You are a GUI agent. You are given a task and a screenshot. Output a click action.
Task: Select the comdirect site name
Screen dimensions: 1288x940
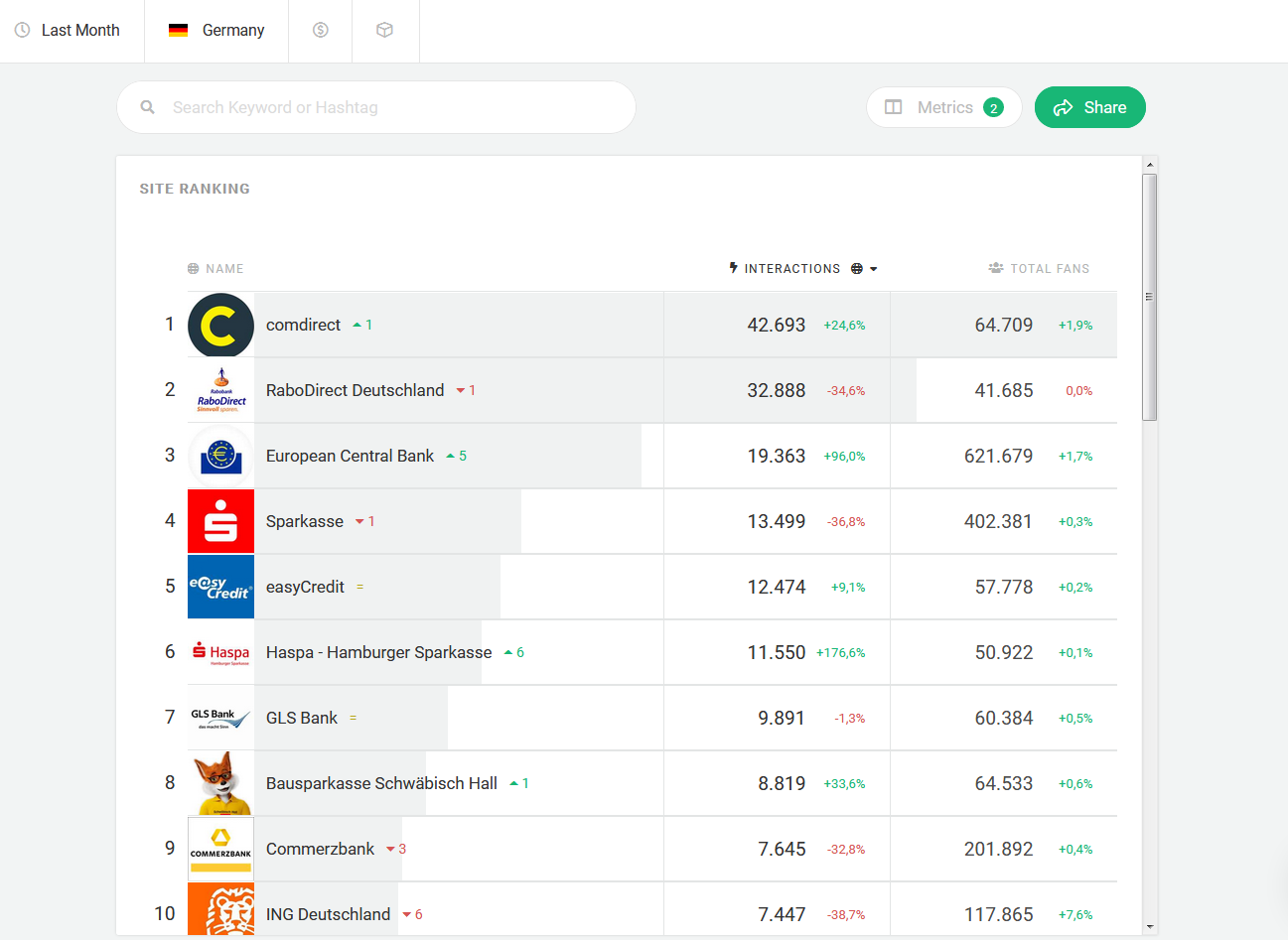click(x=303, y=325)
